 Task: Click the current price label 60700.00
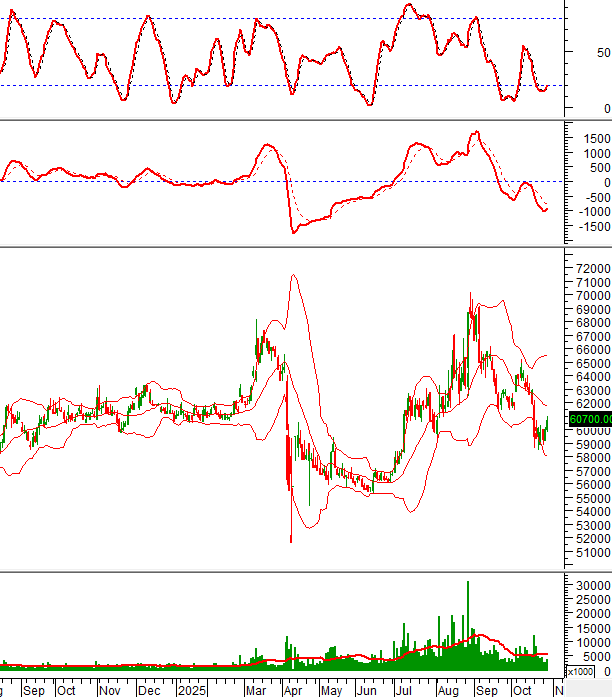(x=589, y=419)
